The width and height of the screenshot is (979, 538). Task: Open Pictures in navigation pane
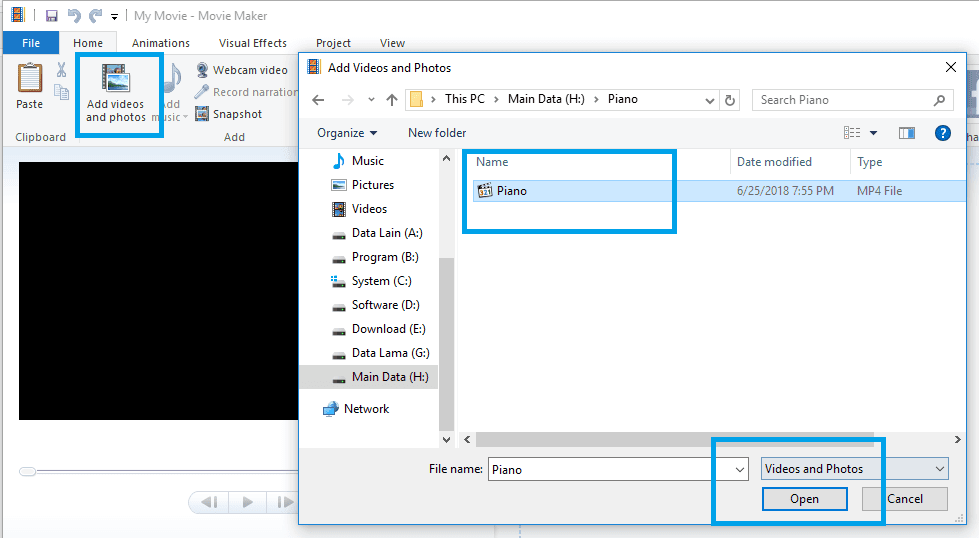(363, 185)
